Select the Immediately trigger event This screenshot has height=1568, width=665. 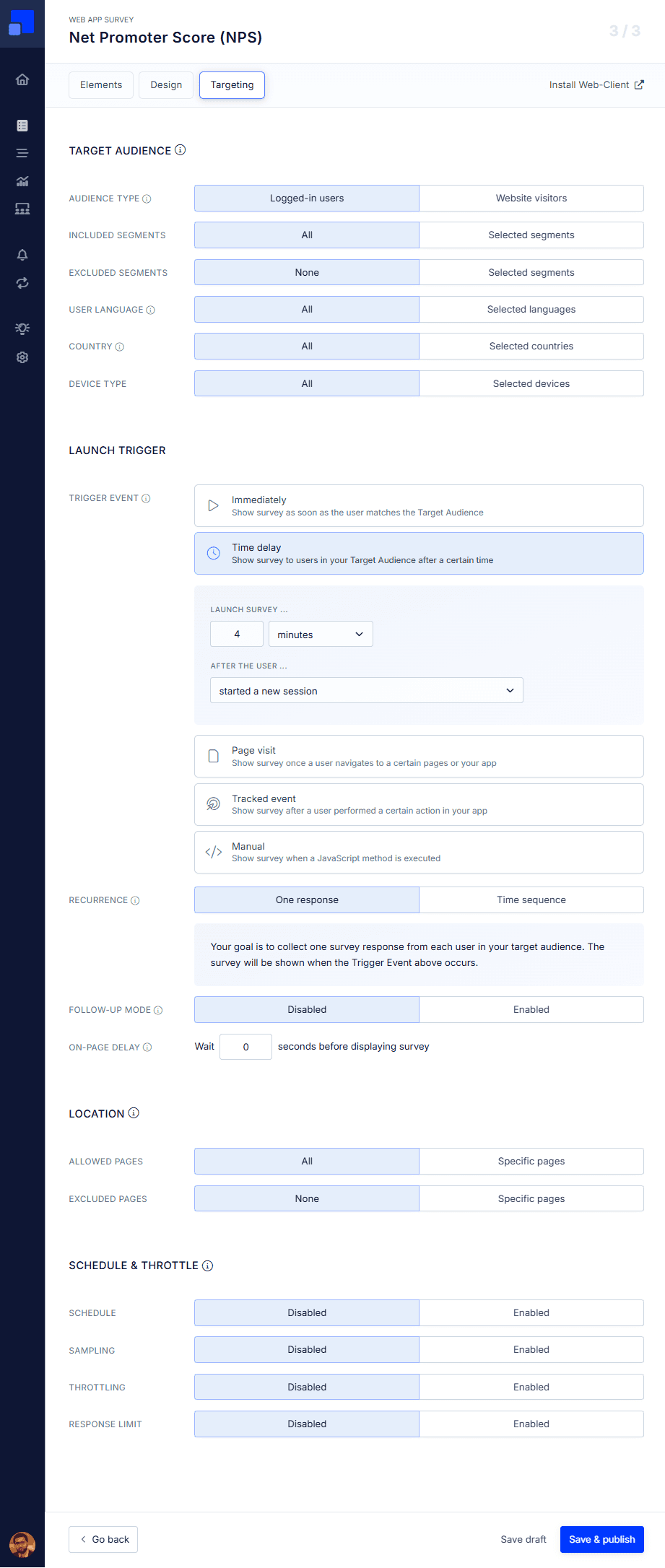[x=419, y=506]
